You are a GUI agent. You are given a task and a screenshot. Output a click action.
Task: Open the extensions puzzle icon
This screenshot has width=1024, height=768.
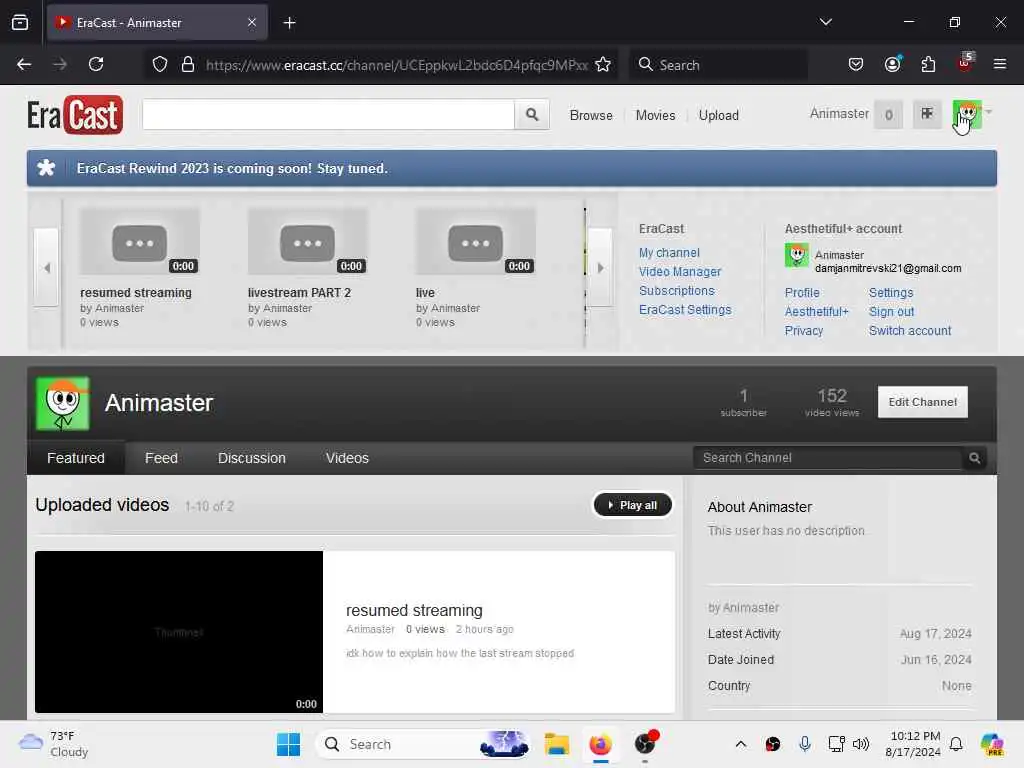coord(928,64)
